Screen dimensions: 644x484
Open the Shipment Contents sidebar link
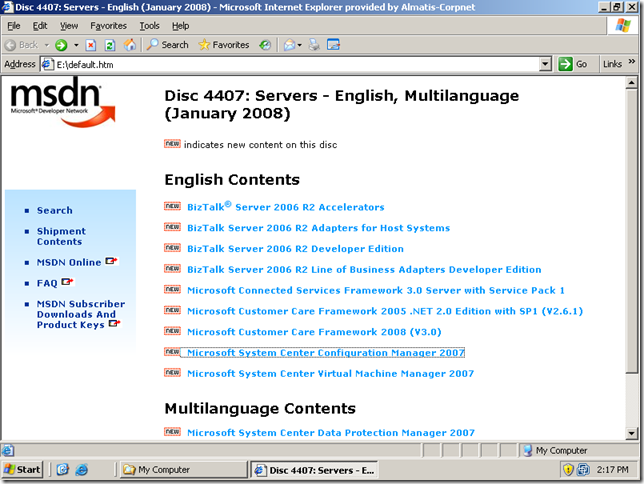click(x=61, y=236)
